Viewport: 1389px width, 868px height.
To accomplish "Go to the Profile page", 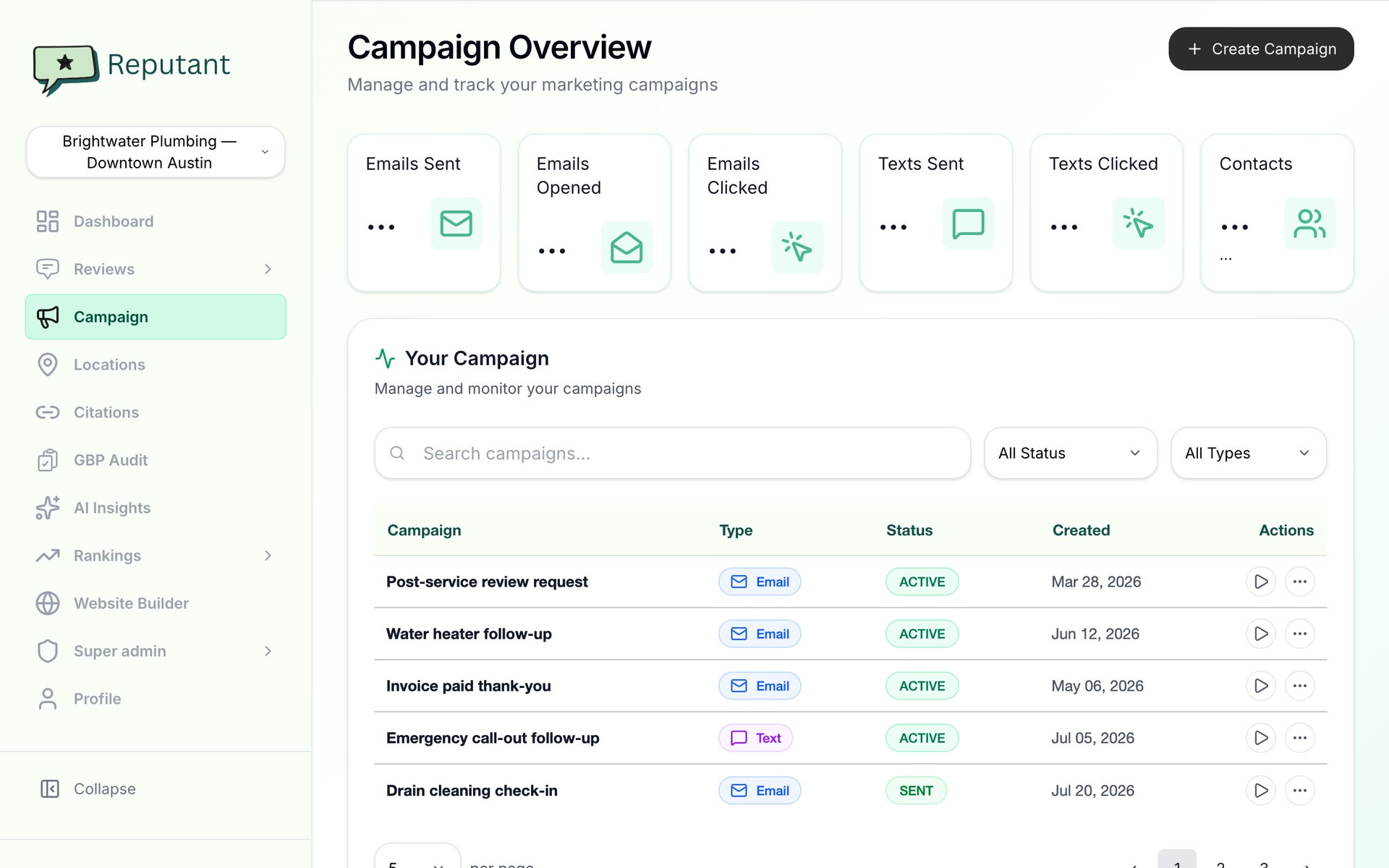I will coord(156,699).
